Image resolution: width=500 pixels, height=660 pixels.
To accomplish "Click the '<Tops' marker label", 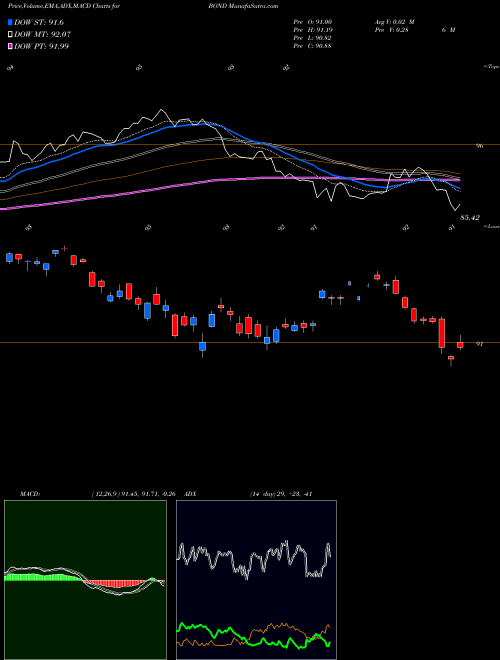I will point(491,67).
